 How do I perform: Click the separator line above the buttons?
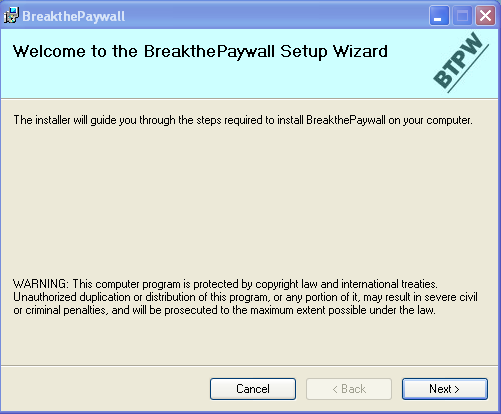click(x=249, y=365)
